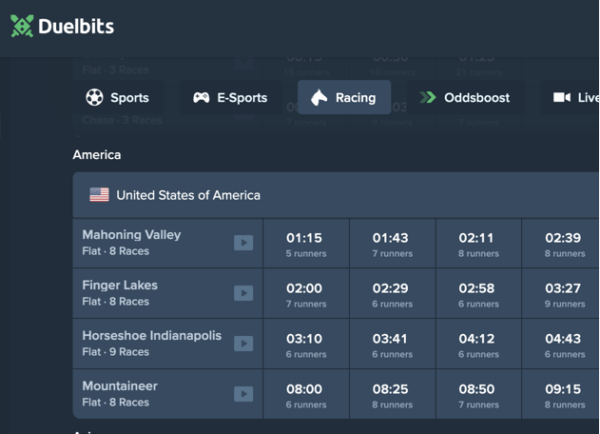The width and height of the screenshot is (600, 434).
Task: Click the United States flag icon
Action: [99, 195]
